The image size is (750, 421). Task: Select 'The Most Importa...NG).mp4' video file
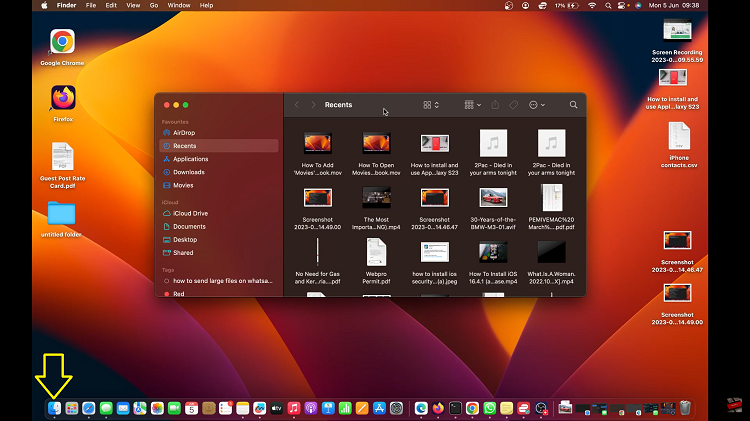click(x=376, y=208)
